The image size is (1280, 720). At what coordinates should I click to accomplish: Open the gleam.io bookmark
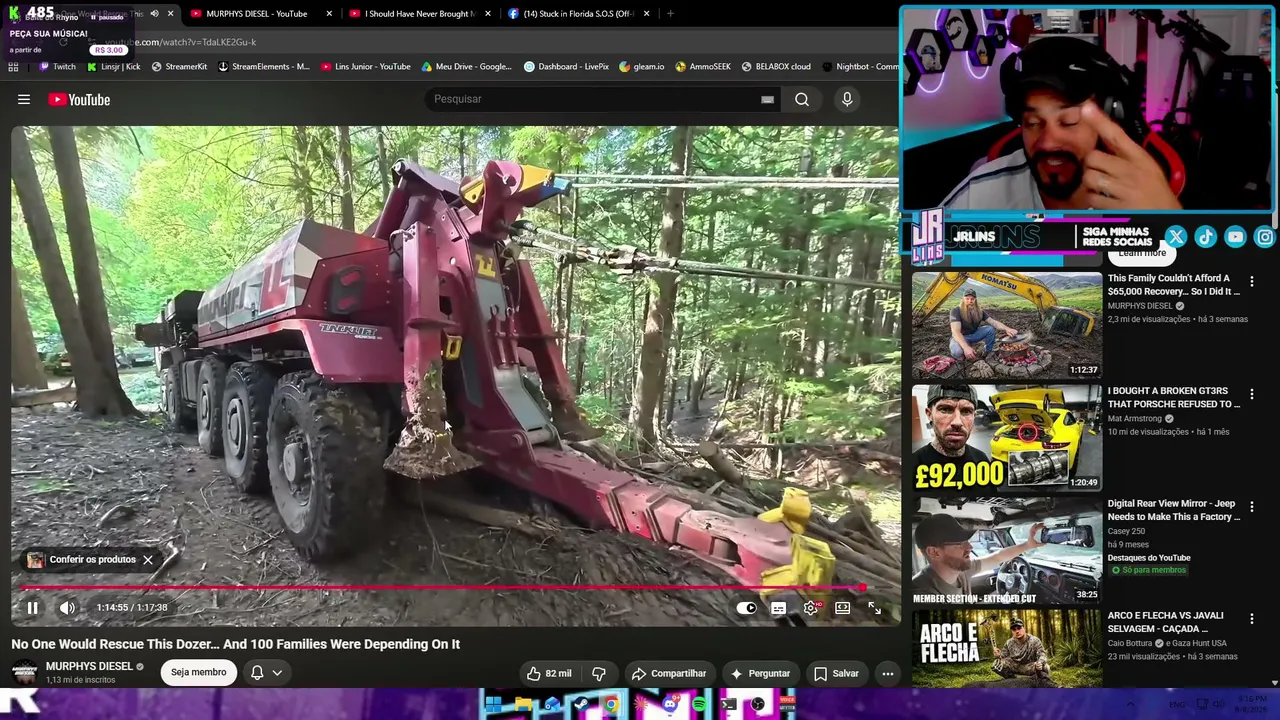[x=642, y=67]
